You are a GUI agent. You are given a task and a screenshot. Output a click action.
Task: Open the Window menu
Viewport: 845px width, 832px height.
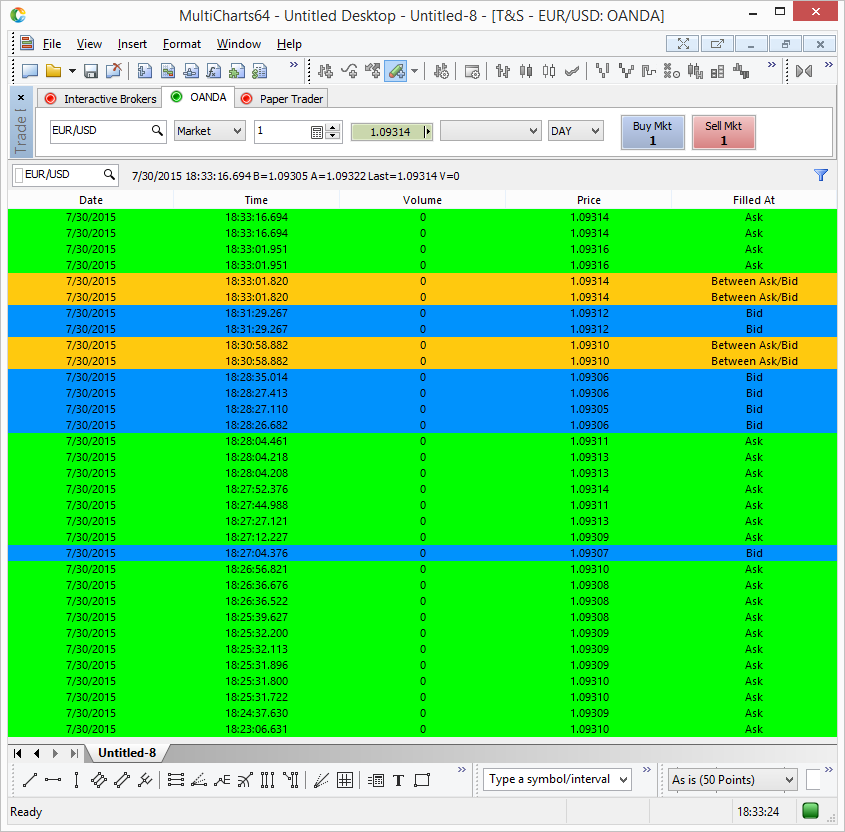pyautogui.click(x=239, y=44)
